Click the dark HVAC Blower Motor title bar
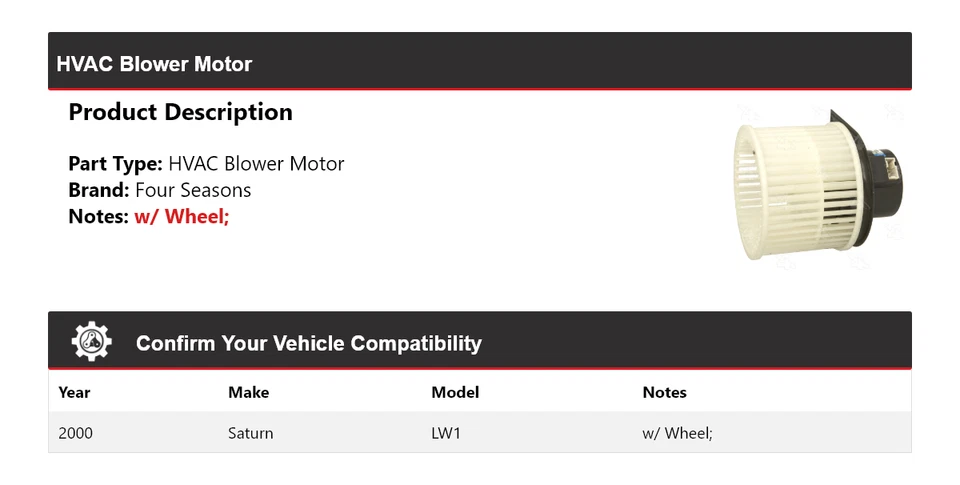 [x=480, y=63]
